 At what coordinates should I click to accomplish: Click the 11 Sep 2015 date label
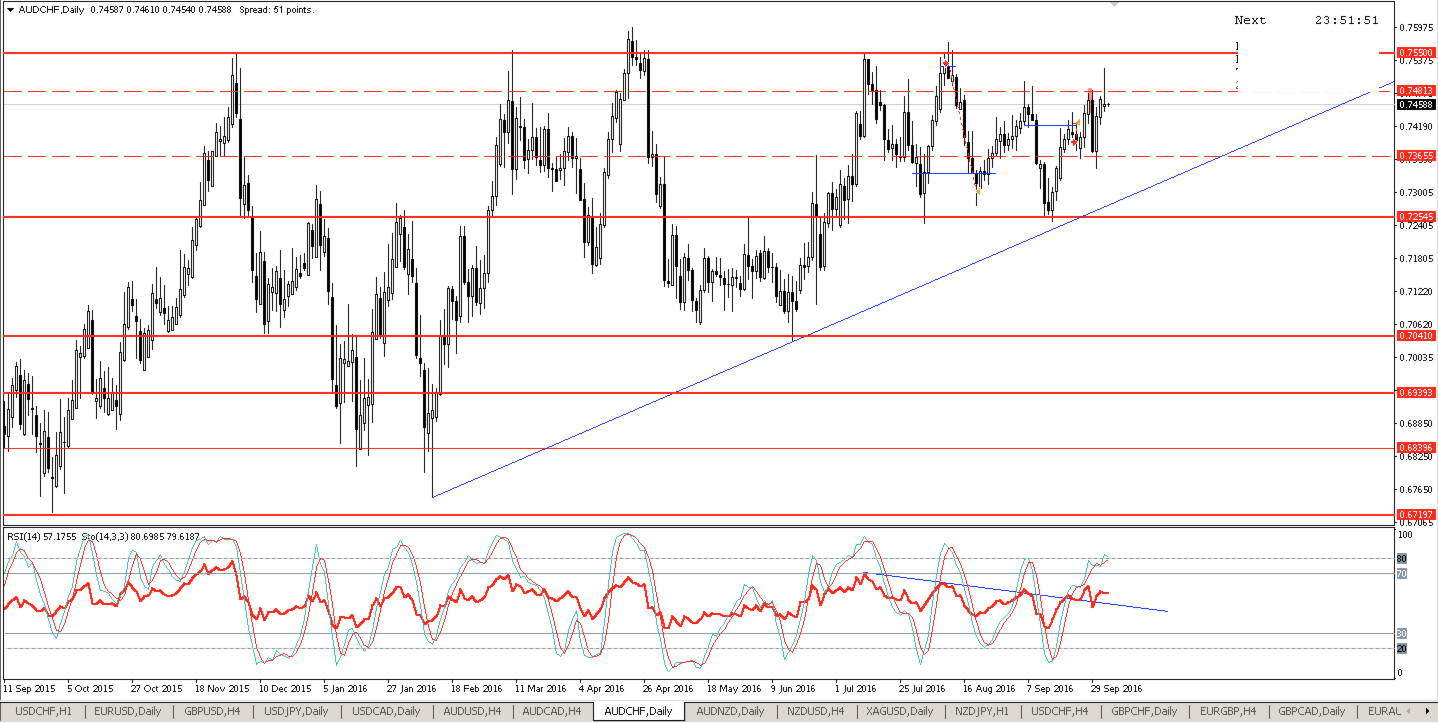29,689
